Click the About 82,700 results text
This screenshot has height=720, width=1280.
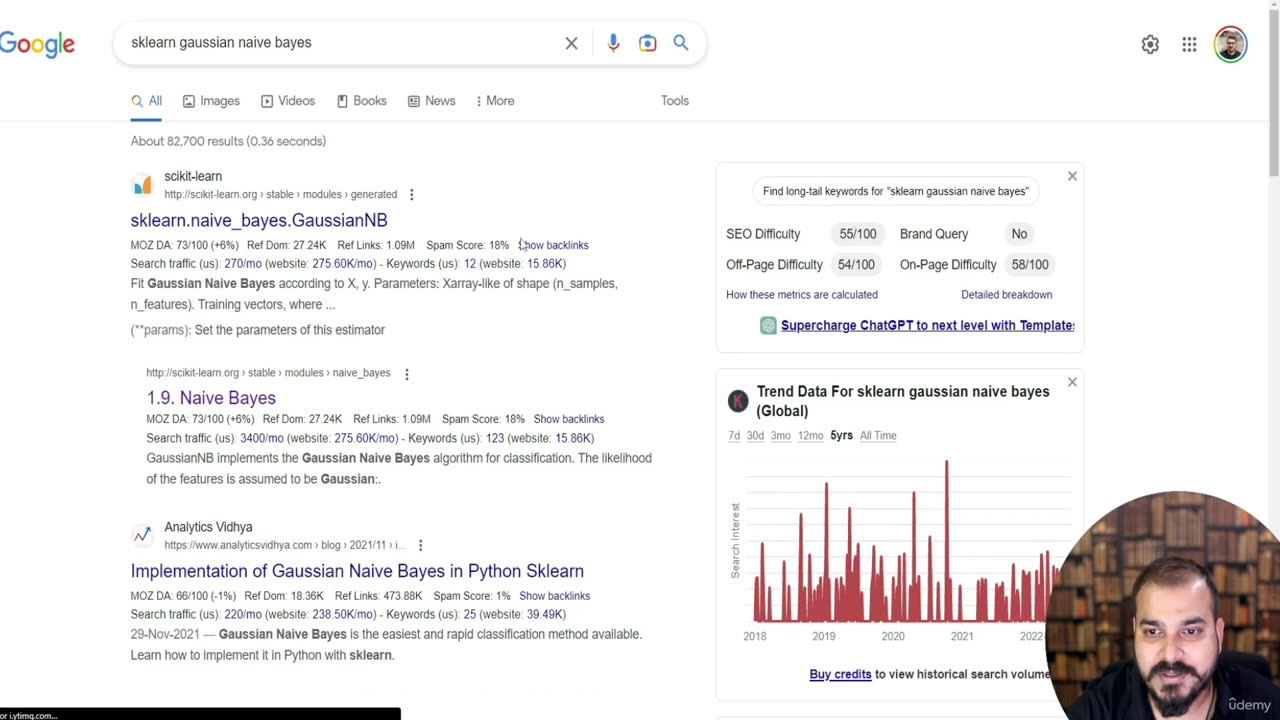[x=228, y=141]
